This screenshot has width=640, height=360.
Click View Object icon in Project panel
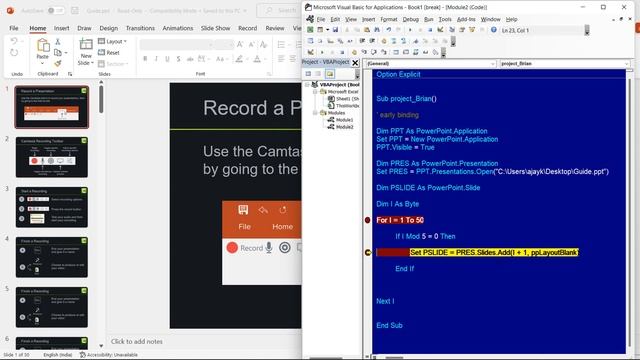point(318,74)
